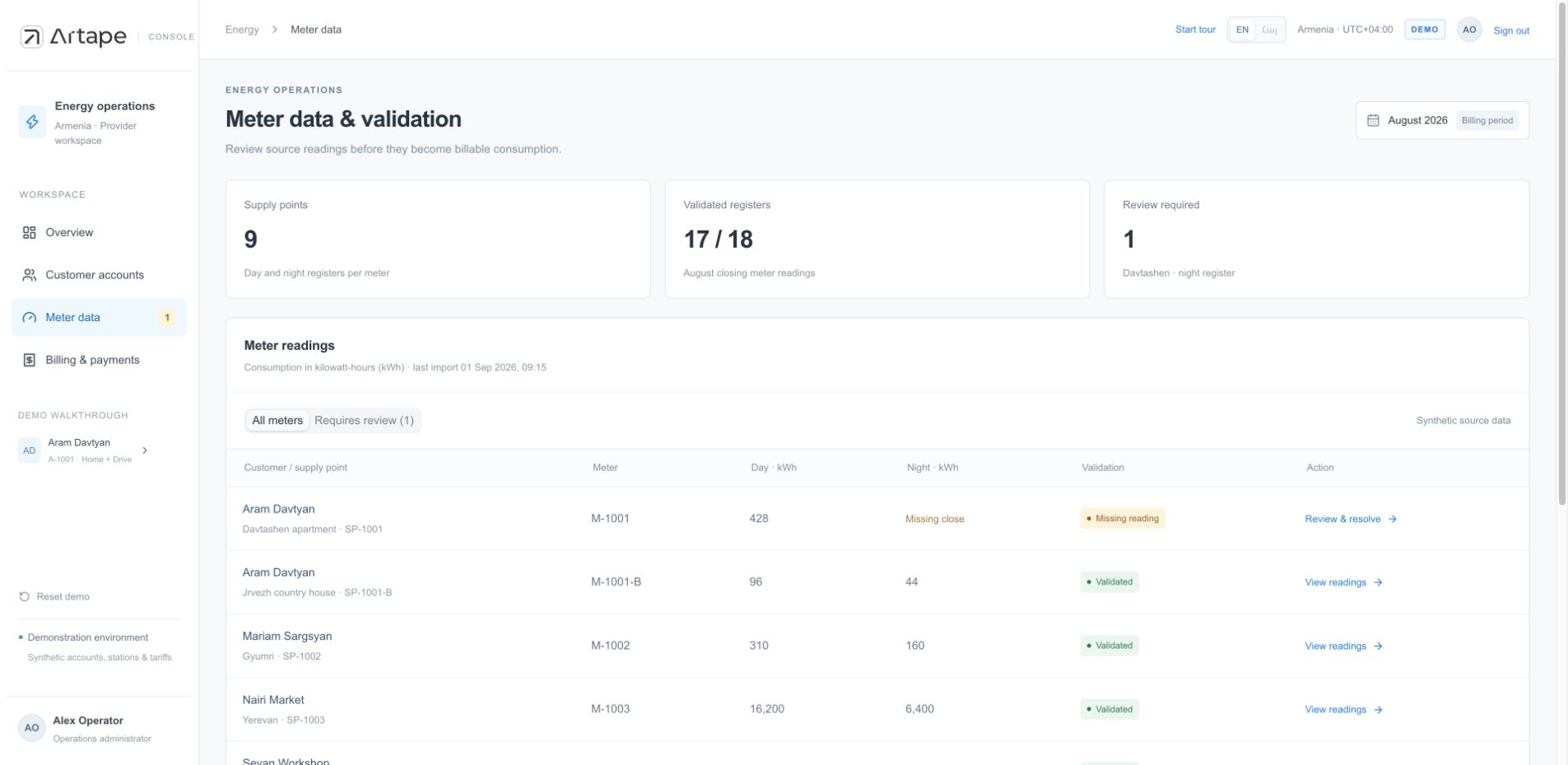
Task: Click the Reset demo circular arrow icon
Action: coord(24,596)
